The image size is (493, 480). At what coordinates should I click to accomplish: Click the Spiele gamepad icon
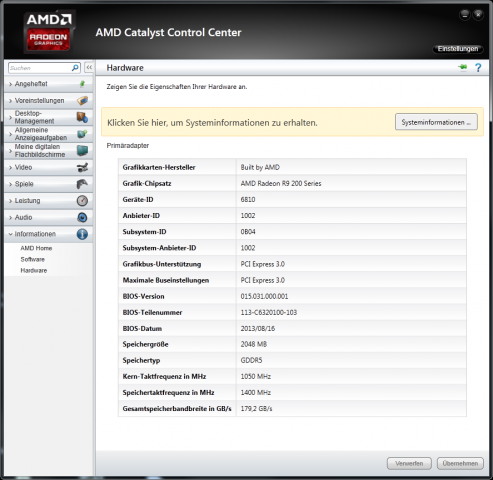[x=82, y=184]
